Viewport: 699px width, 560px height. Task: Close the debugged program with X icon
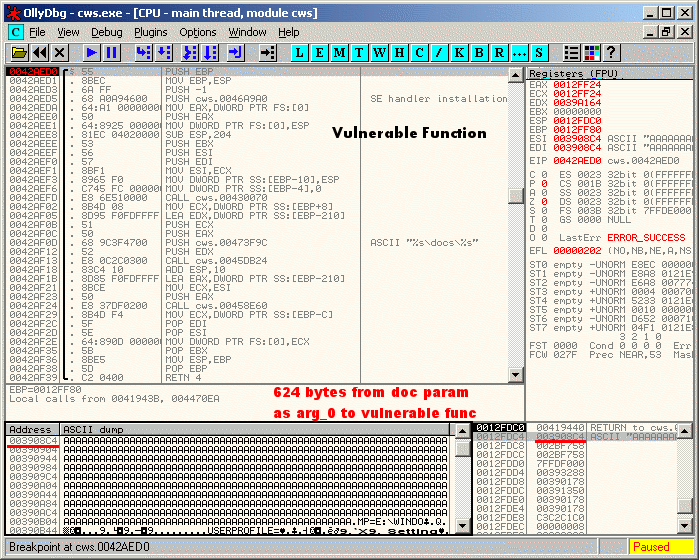(59, 53)
